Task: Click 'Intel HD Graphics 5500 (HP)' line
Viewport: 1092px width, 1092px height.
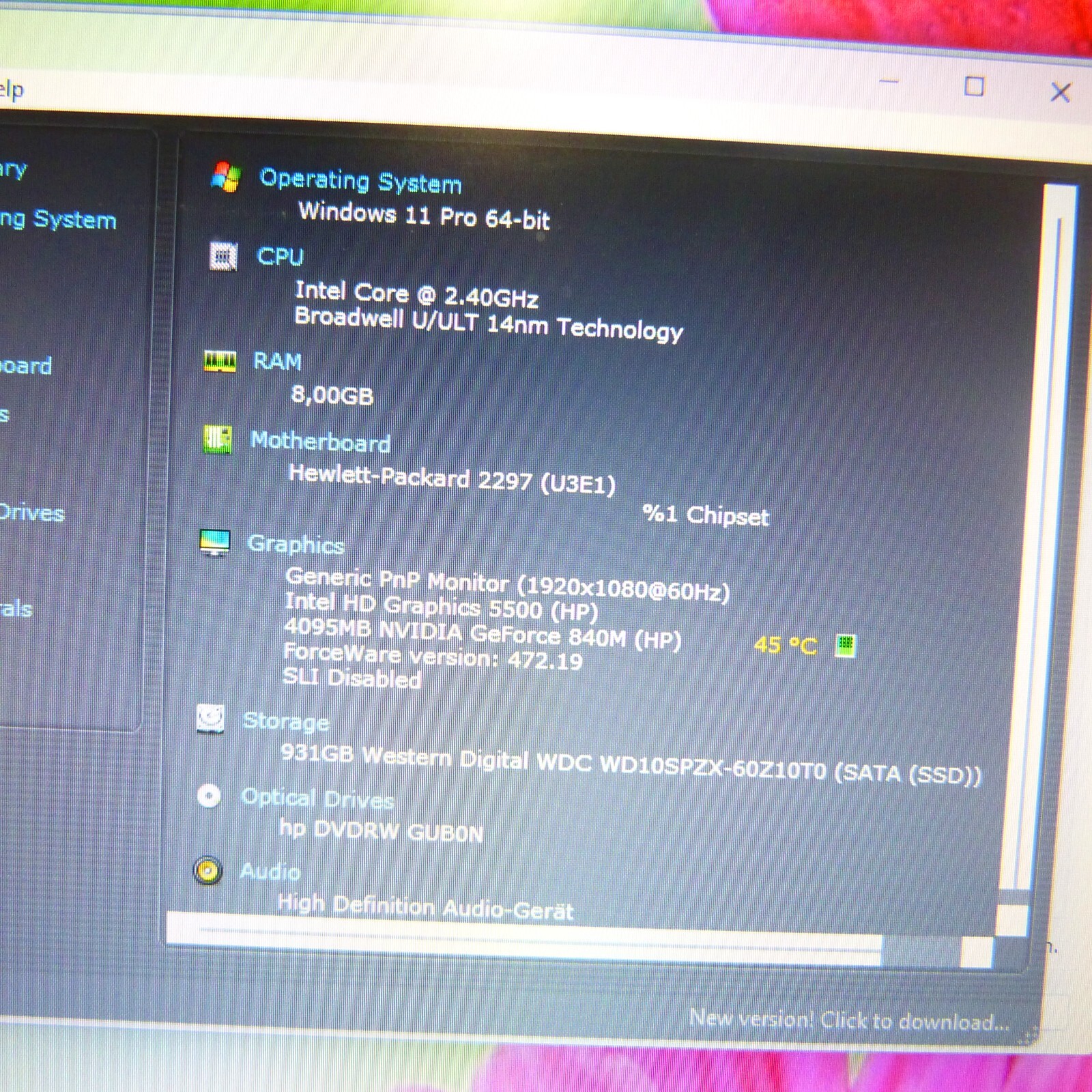Action: tap(441, 606)
